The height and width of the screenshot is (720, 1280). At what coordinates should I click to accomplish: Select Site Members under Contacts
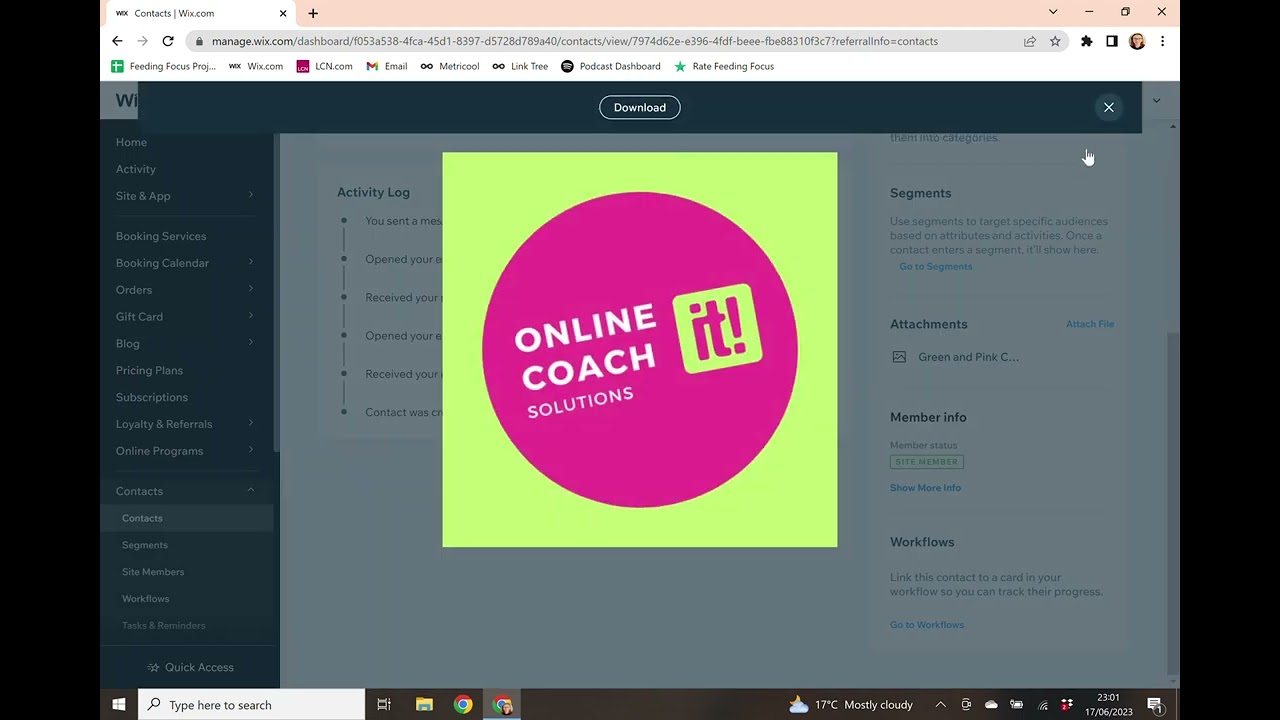pyautogui.click(x=153, y=572)
